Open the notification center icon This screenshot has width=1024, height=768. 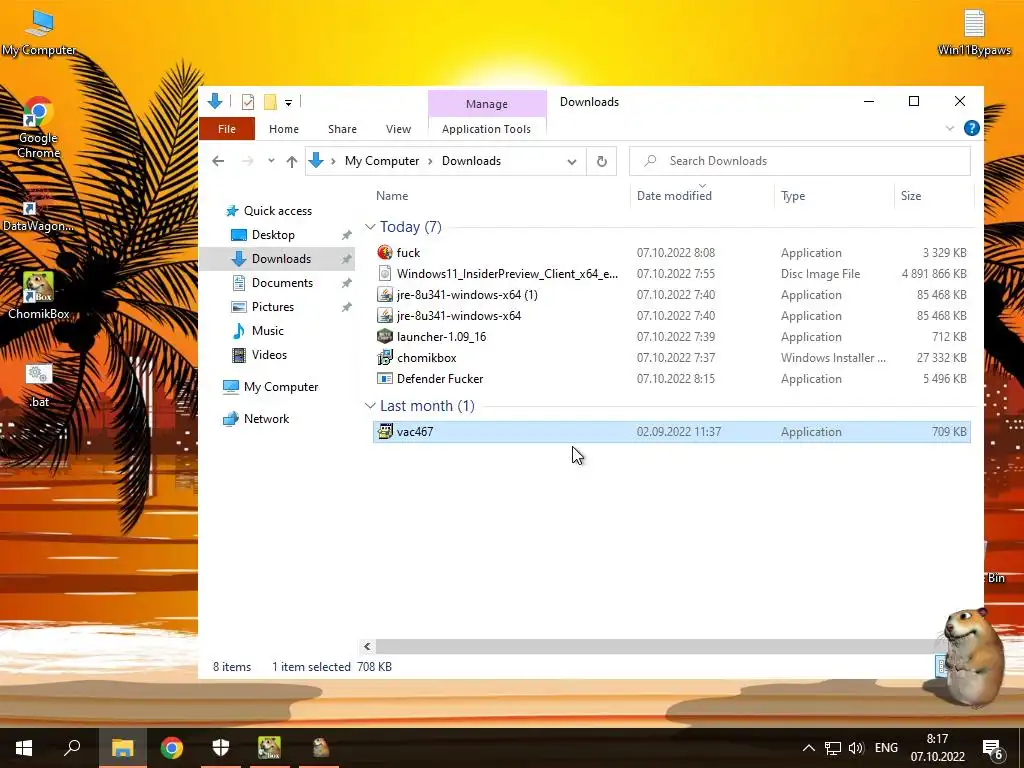(993, 748)
